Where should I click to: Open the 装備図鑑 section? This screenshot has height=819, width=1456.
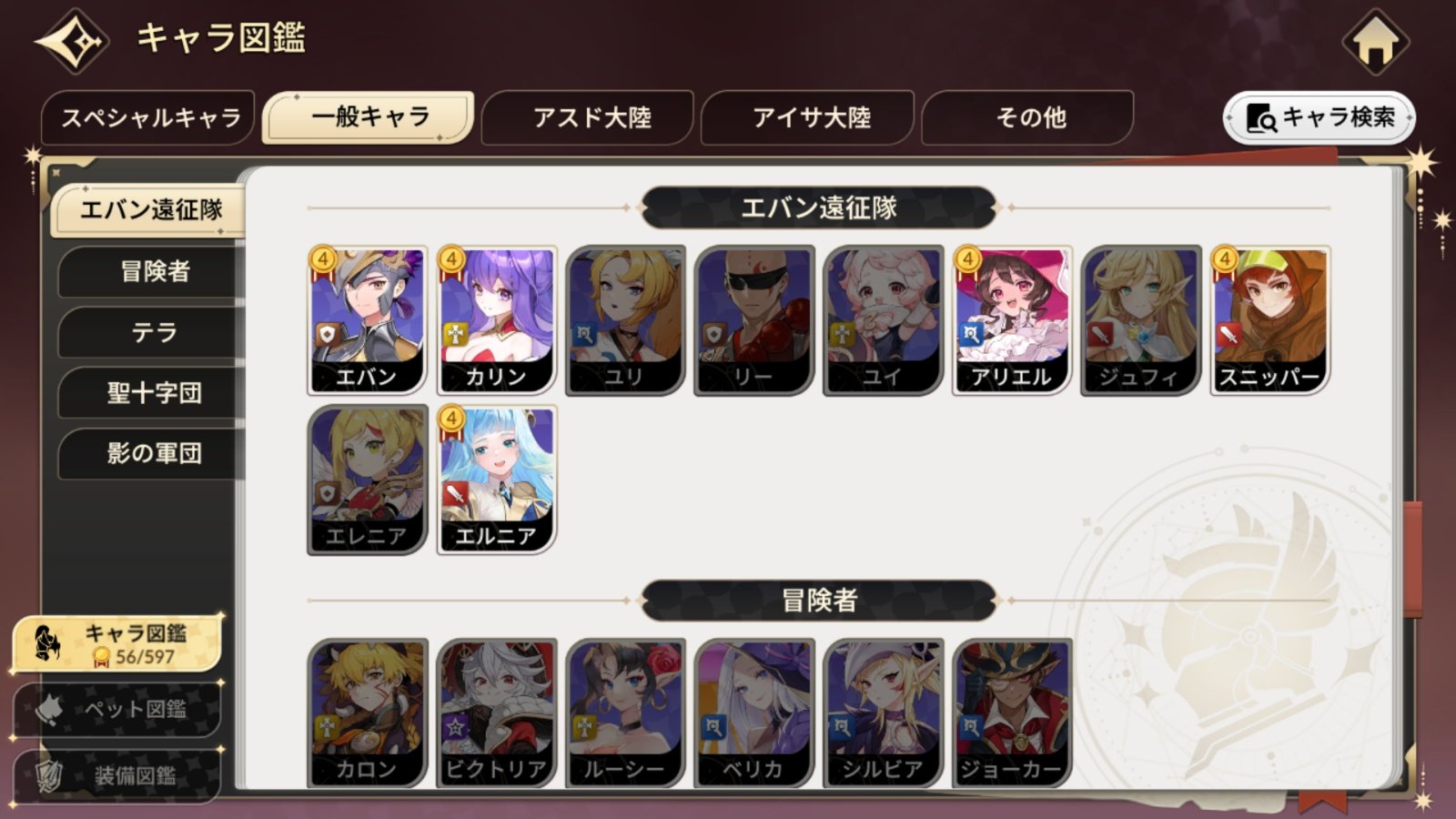[116, 775]
